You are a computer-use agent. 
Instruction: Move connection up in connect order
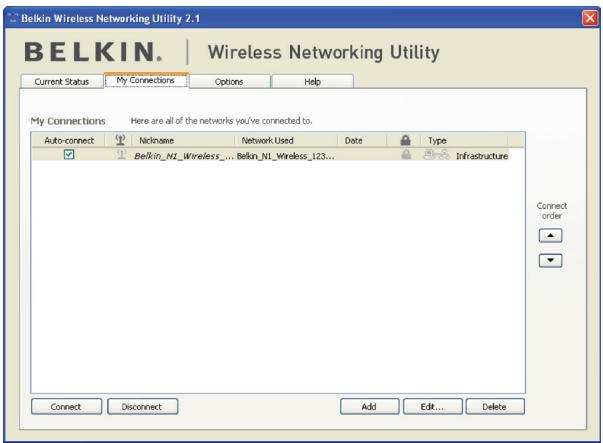[550, 235]
